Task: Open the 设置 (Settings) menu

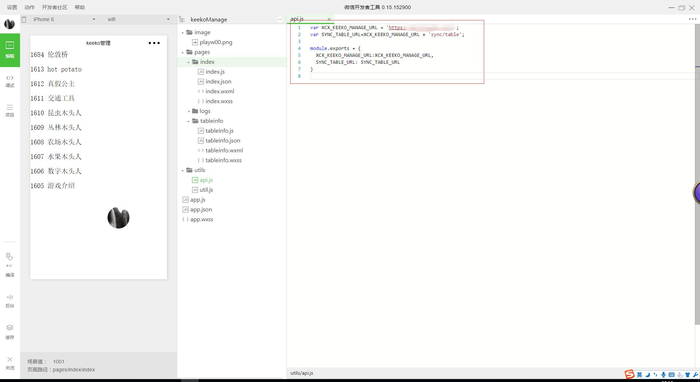Action: (x=12, y=7)
